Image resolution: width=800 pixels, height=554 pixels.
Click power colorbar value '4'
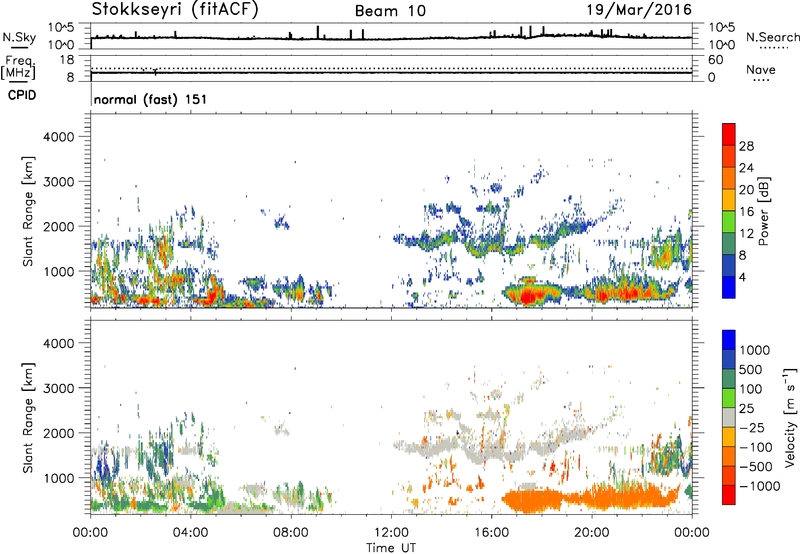742,277
